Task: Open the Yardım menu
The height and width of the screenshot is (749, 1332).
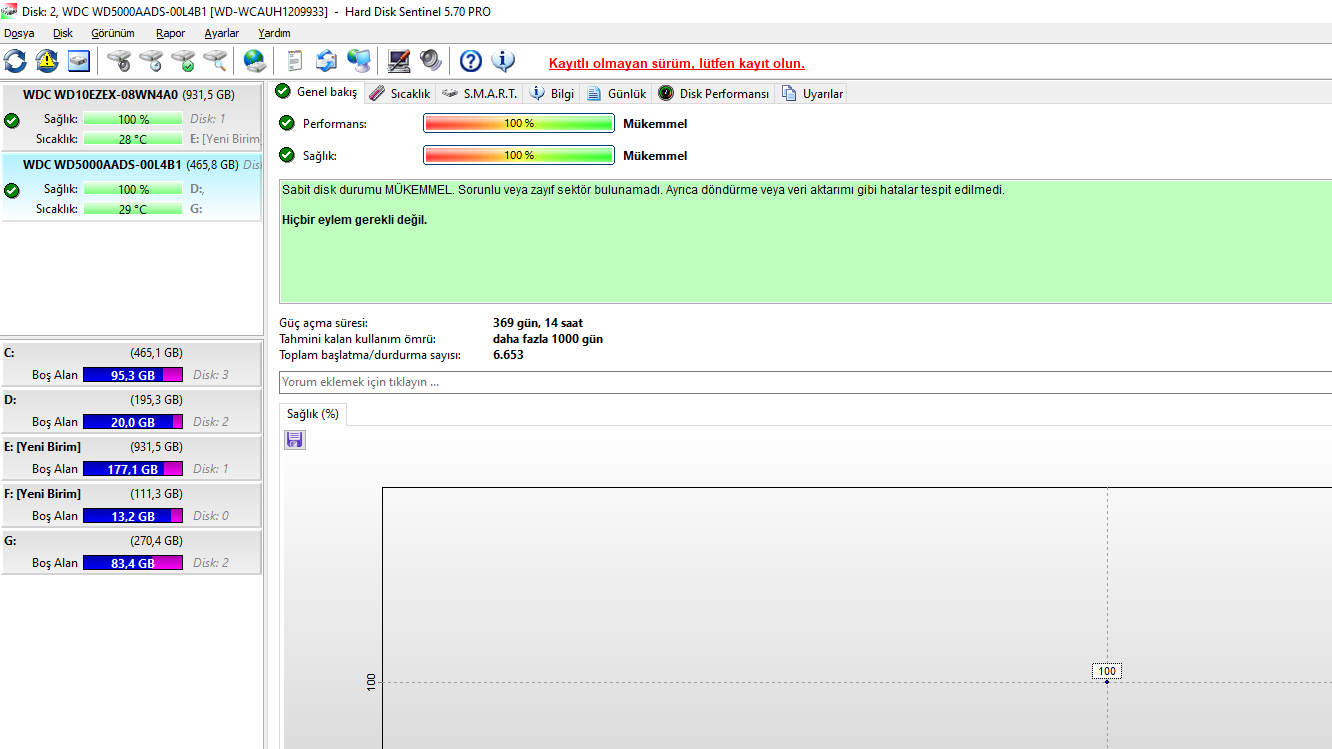Action: coord(274,33)
